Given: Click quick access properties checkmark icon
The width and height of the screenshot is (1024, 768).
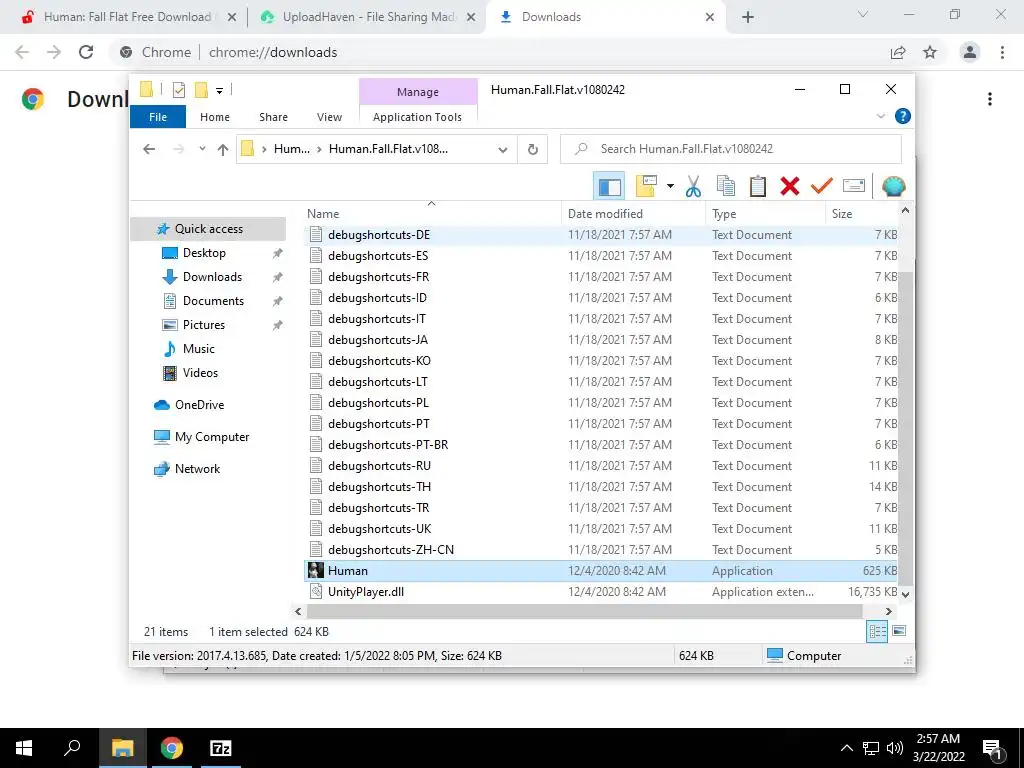Looking at the screenshot, I should tap(178, 89).
